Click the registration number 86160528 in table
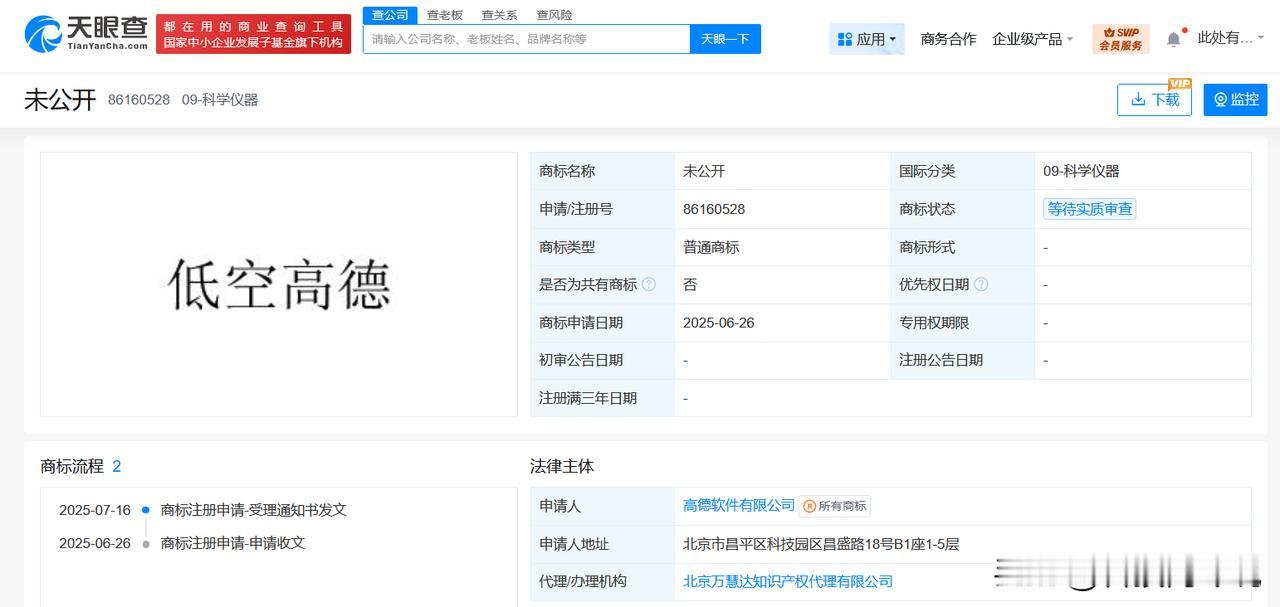Image resolution: width=1280 pixels, height=607 pixels. tap(714, 209)
